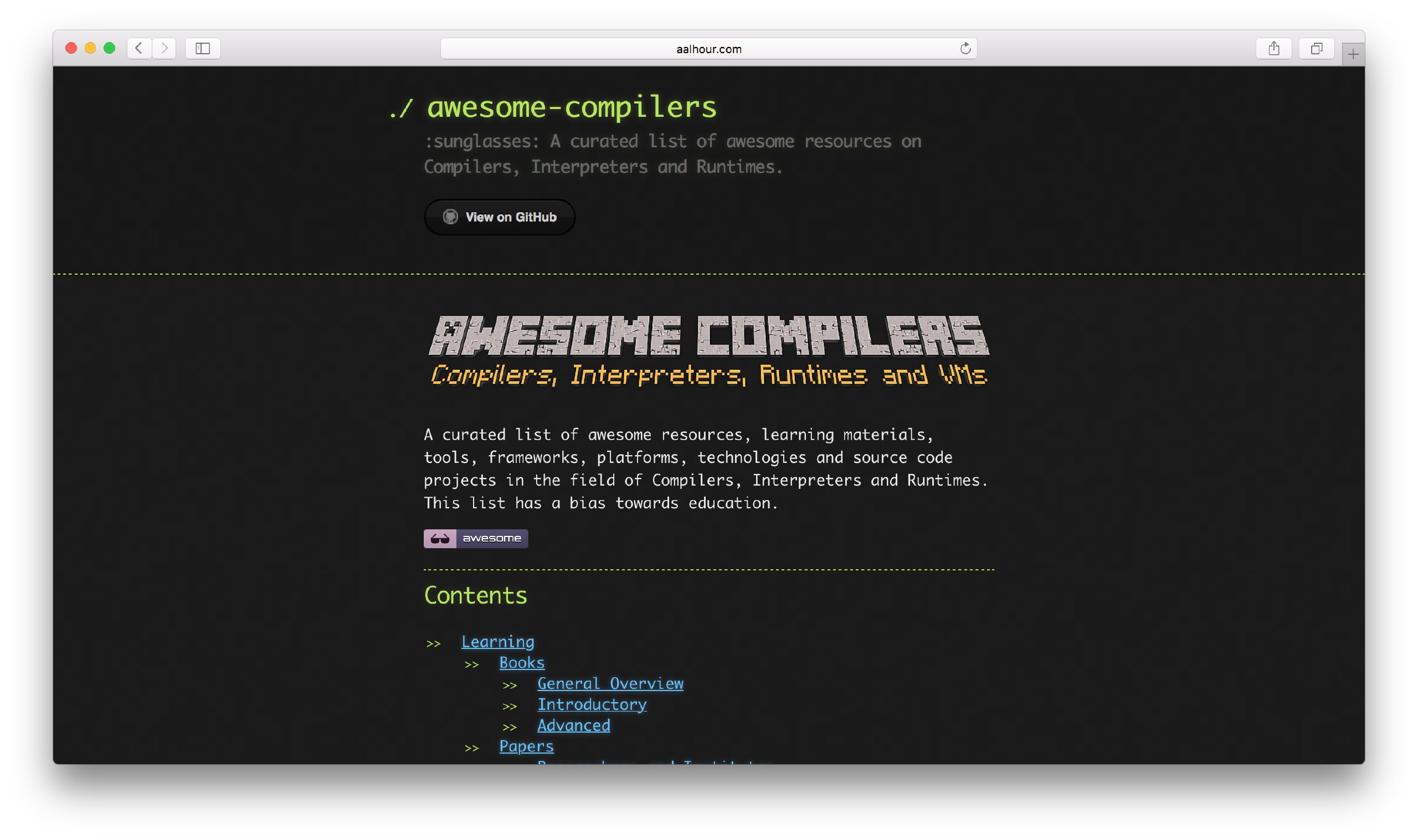Reload the page using the refresh icon
The width and height of the screenshot is (1418, 840).
pos(965,48)
